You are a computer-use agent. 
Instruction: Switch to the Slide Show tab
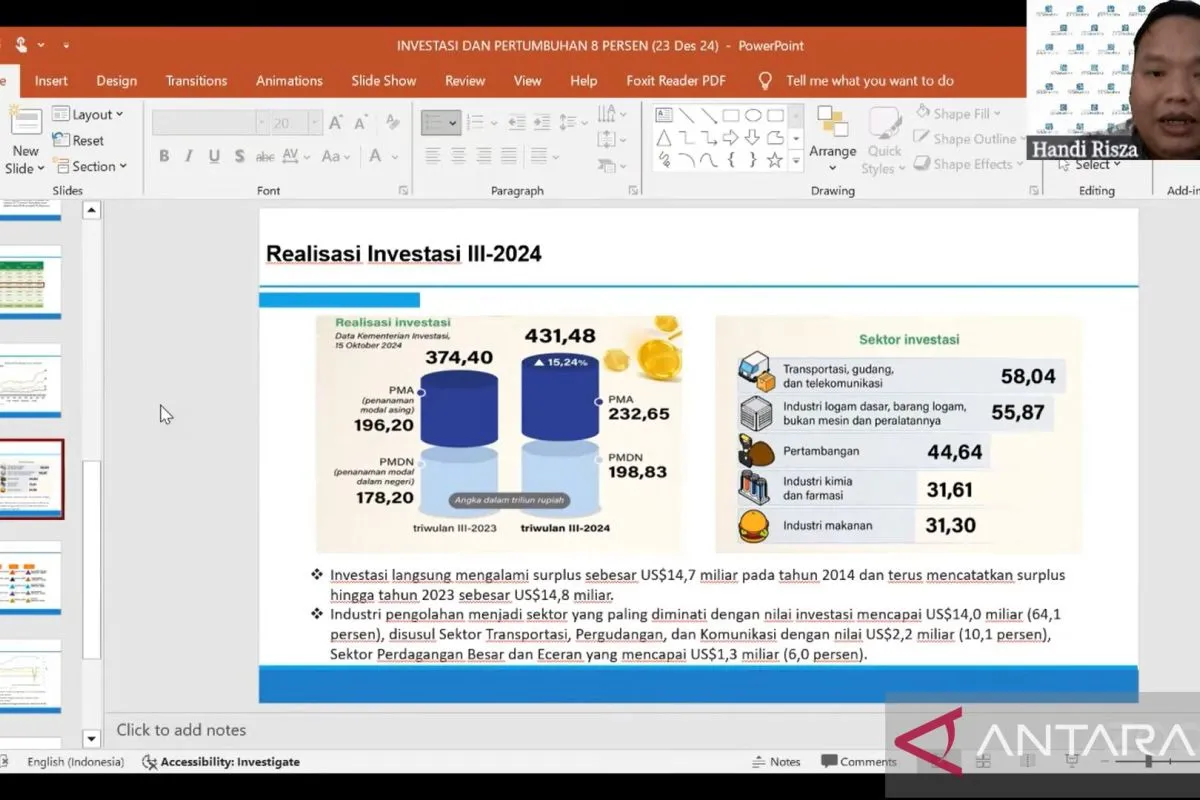(x=383, y=81)
